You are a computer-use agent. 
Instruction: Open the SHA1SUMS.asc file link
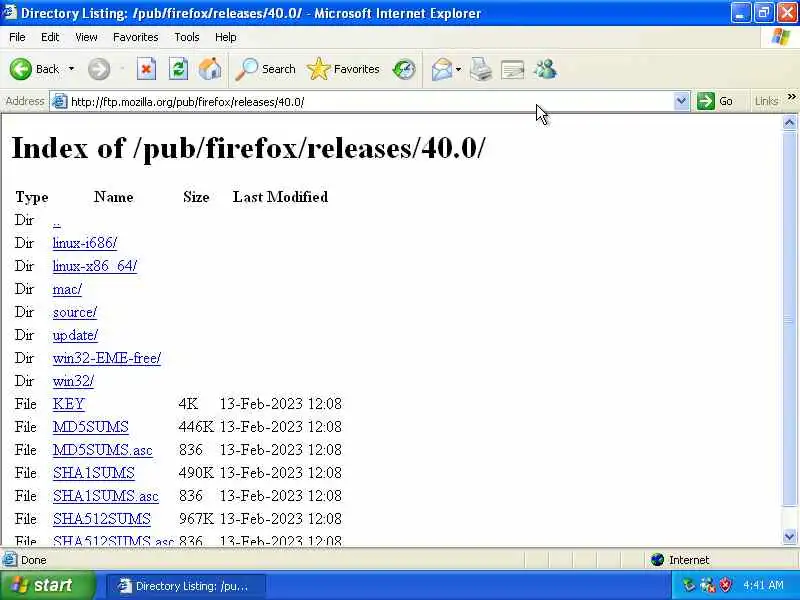pyautogui.click(x=106, y=496)
